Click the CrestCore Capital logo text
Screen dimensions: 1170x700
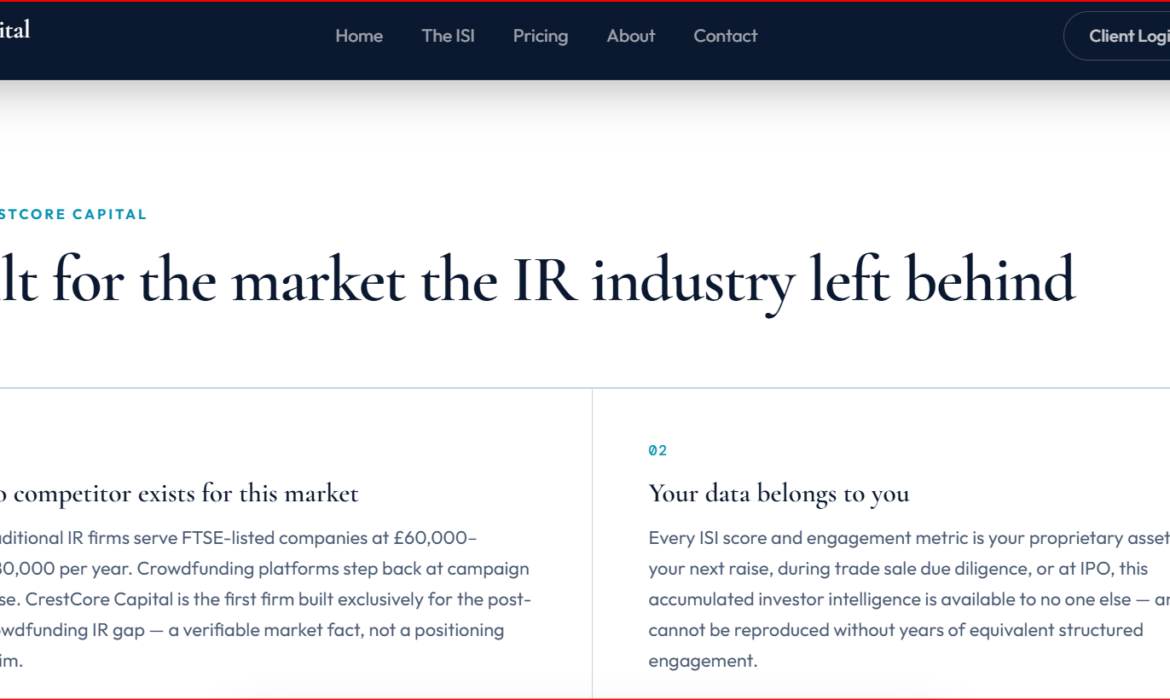14,30
